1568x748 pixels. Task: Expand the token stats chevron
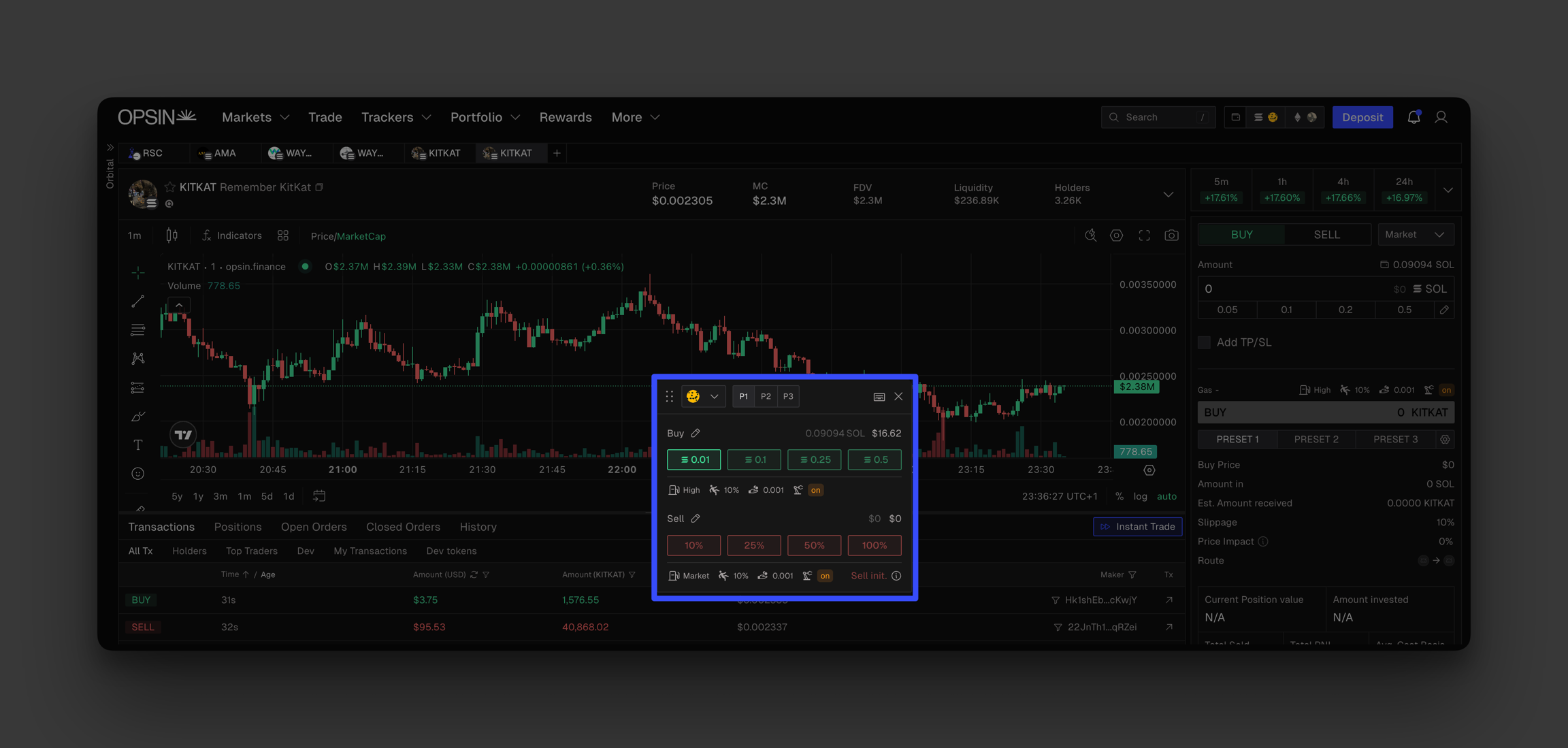pos(1168,194)
